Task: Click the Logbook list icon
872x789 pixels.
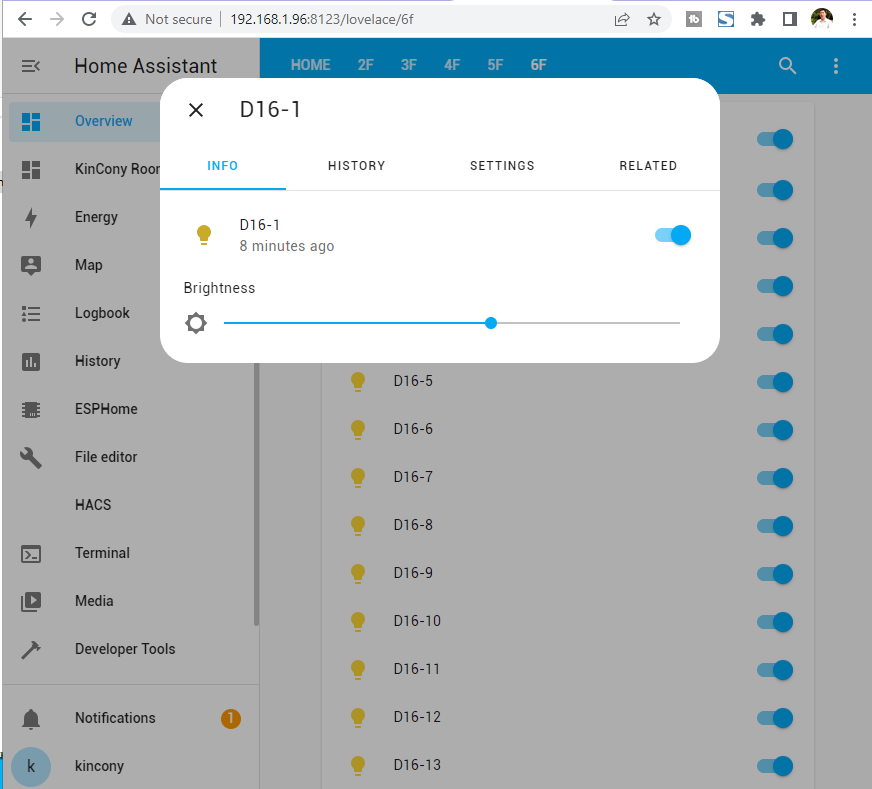Action: 31,313
